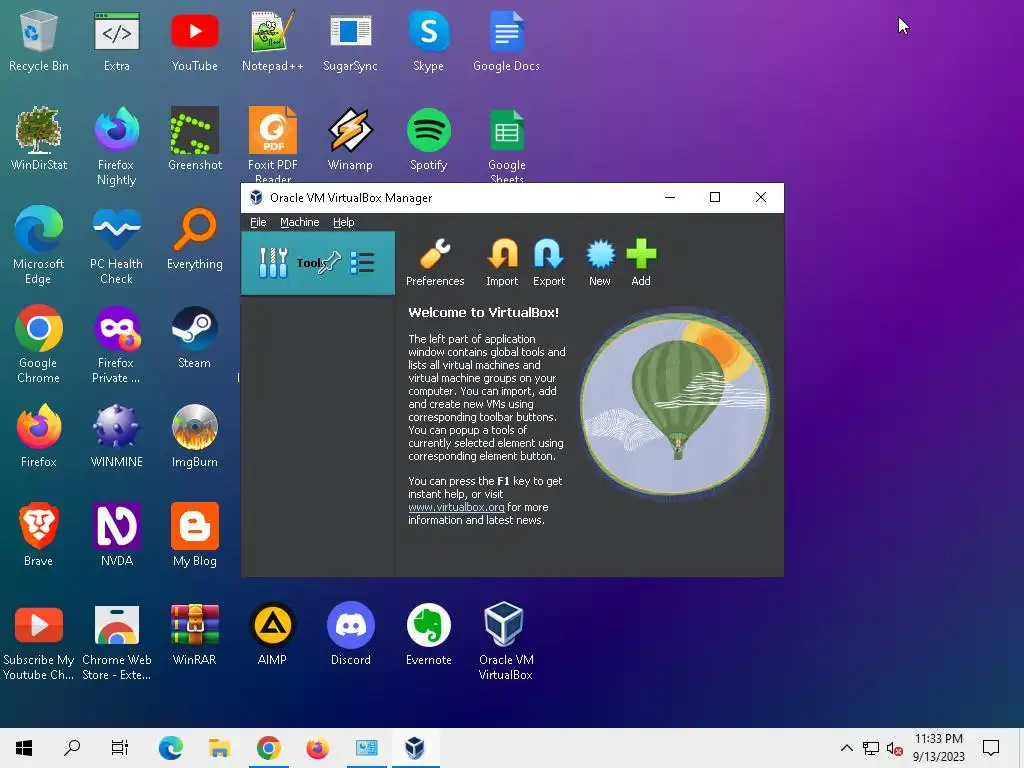Select the Firefox Nightly desktop icon
The width and height of the screenshot is (1024, 768).
click(x=116, y=146)
